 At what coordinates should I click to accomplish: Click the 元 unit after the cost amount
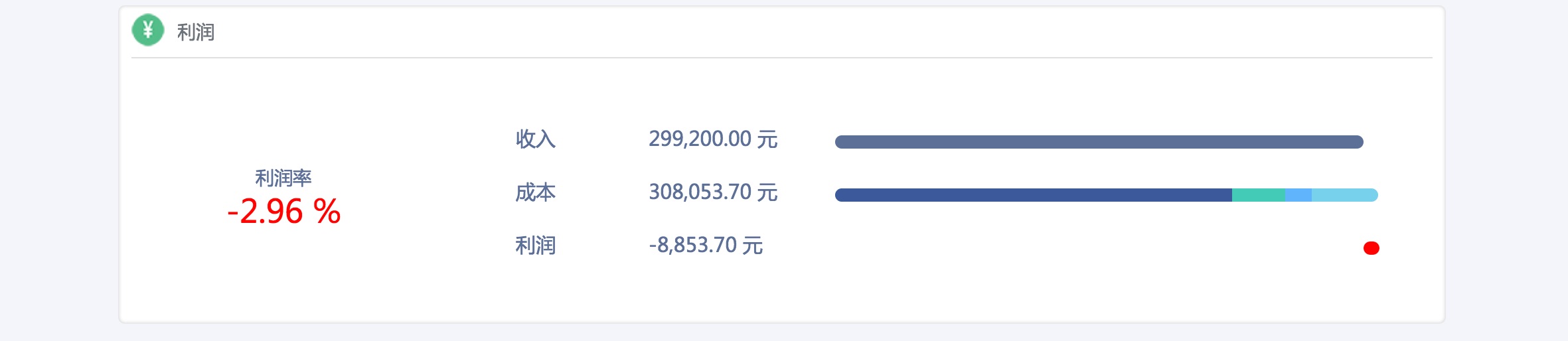(767, 192)
